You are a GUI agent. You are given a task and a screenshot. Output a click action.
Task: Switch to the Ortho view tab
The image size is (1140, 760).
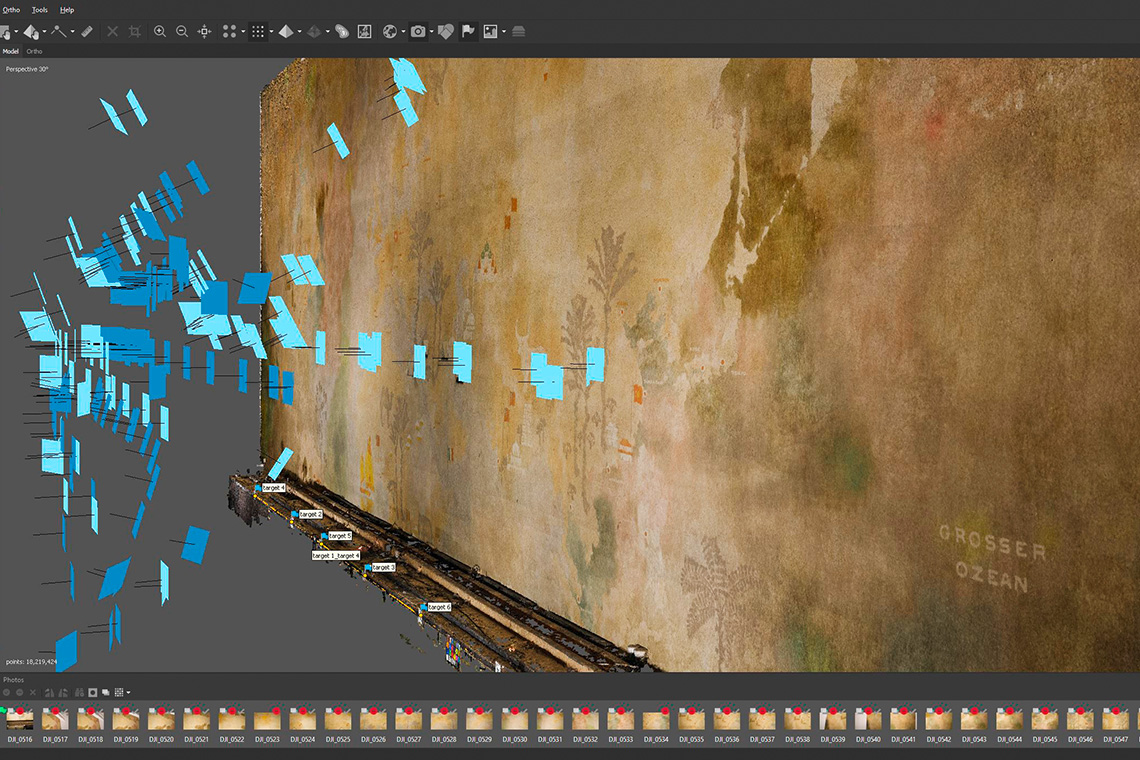click(x=34, y=51)
